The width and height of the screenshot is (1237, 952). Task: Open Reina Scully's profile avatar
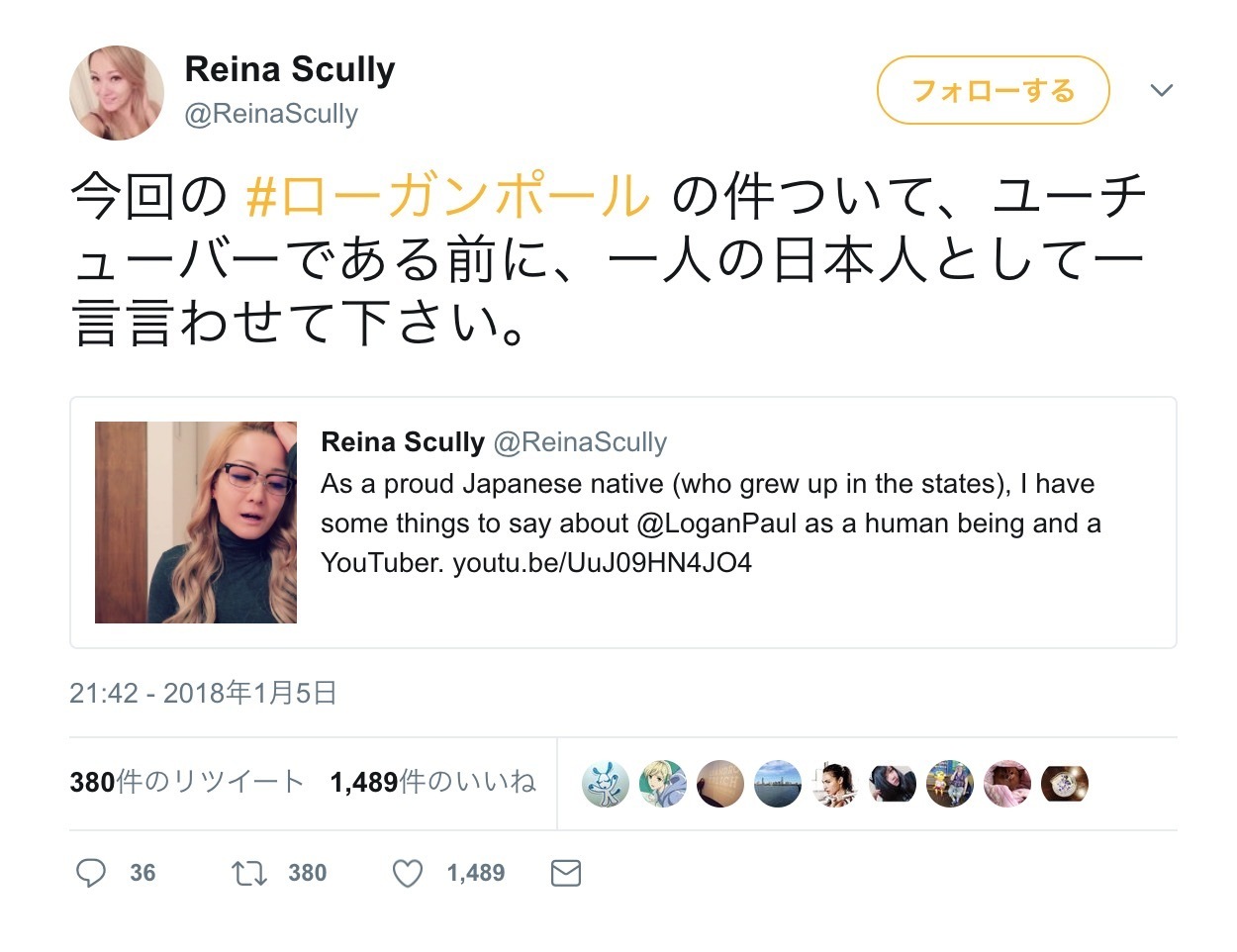tap(117, 92)
